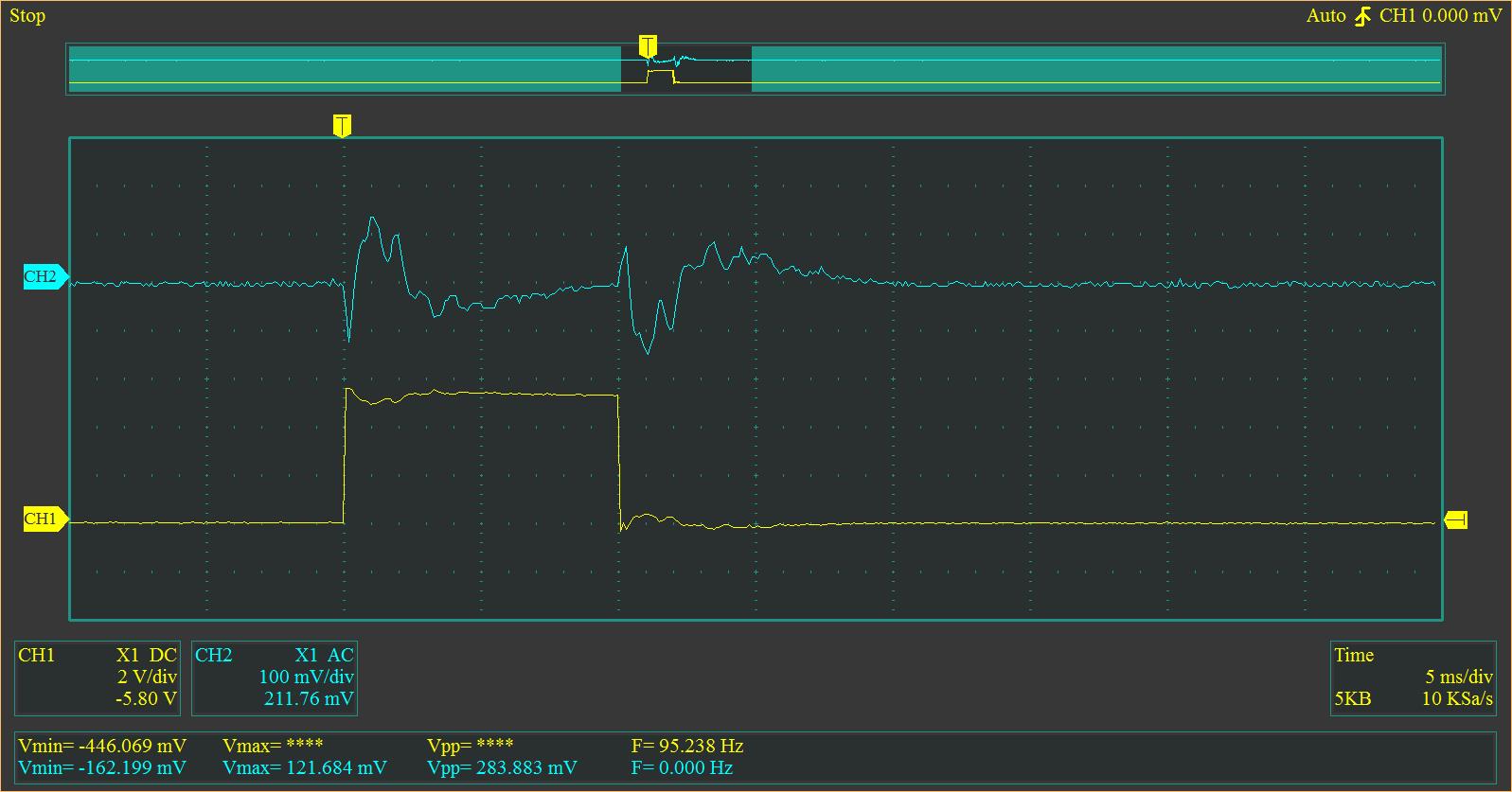Click the Vpp= **** measurement for CH1

(x=471, y=746)
